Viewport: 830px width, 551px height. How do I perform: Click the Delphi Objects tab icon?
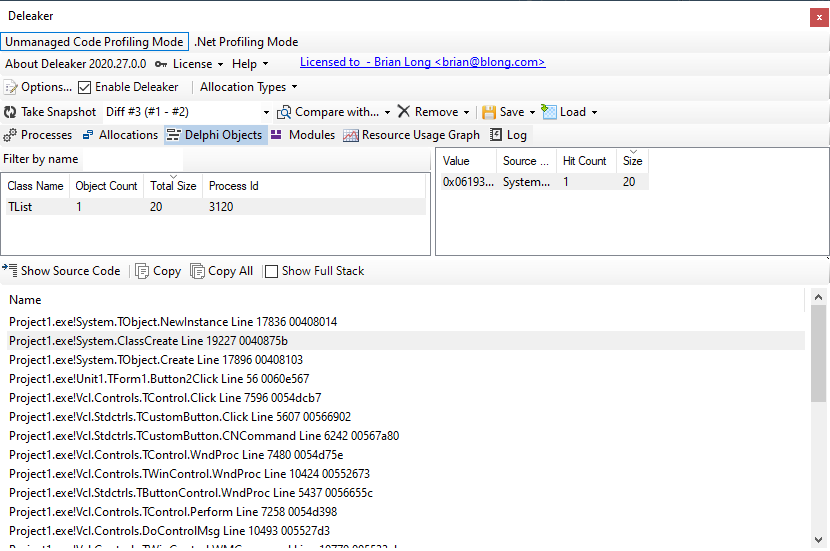(x=173, y=135)
